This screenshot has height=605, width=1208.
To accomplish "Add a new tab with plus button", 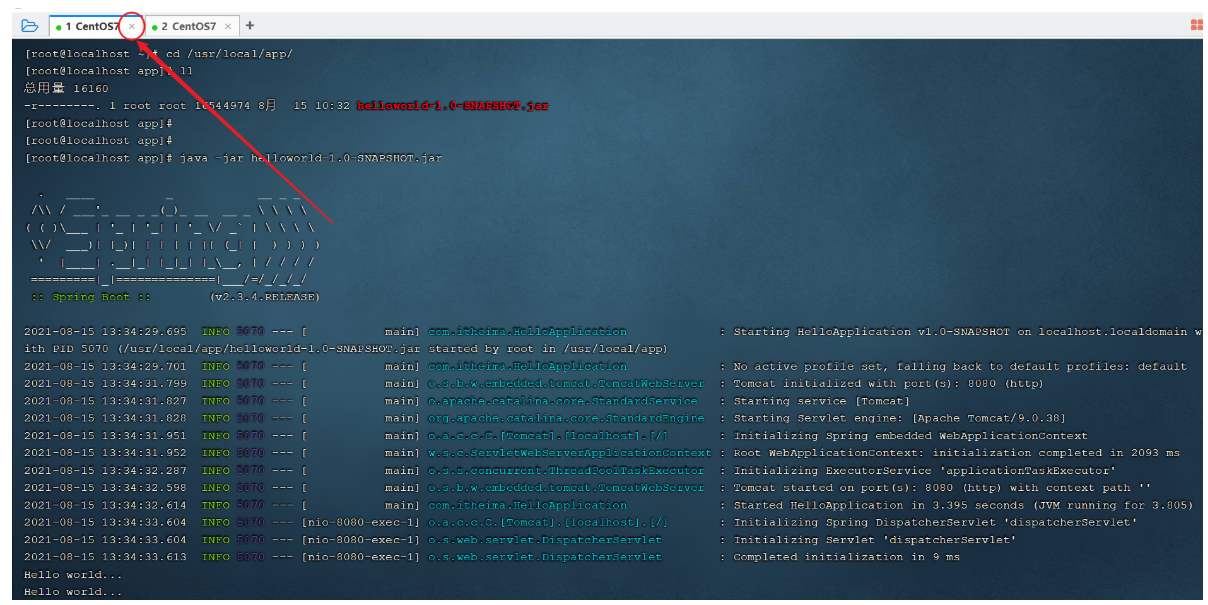I will point(250,26).
